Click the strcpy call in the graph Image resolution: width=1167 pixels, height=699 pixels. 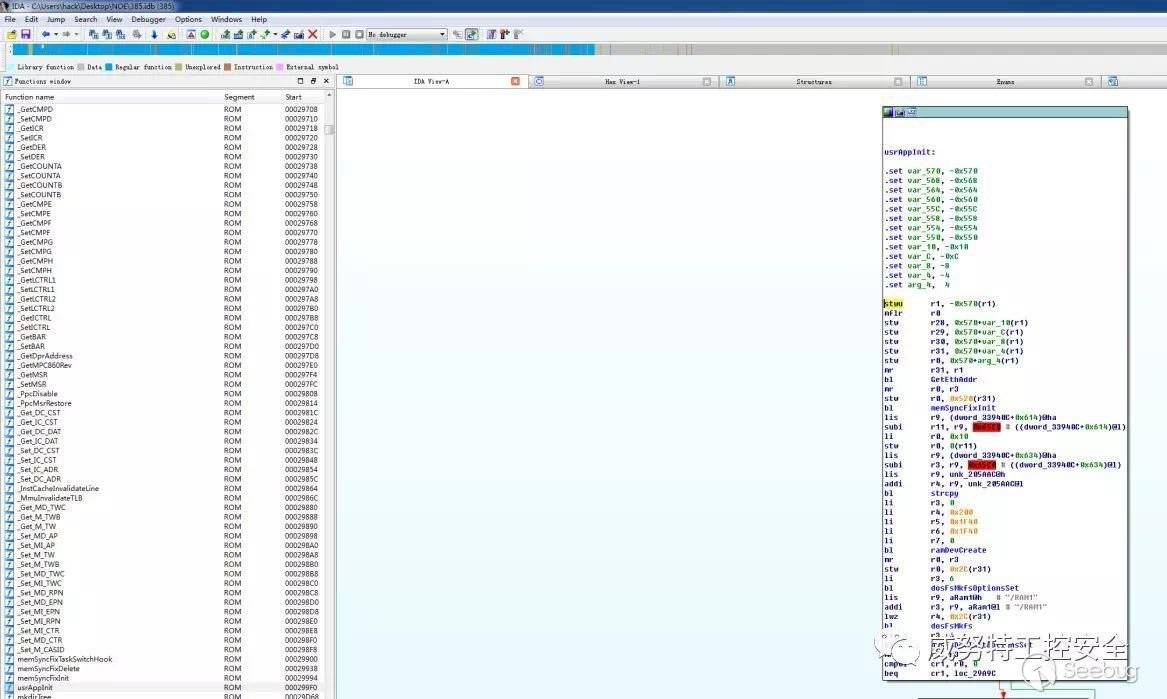pyautogui.click(x=944, y=494)
